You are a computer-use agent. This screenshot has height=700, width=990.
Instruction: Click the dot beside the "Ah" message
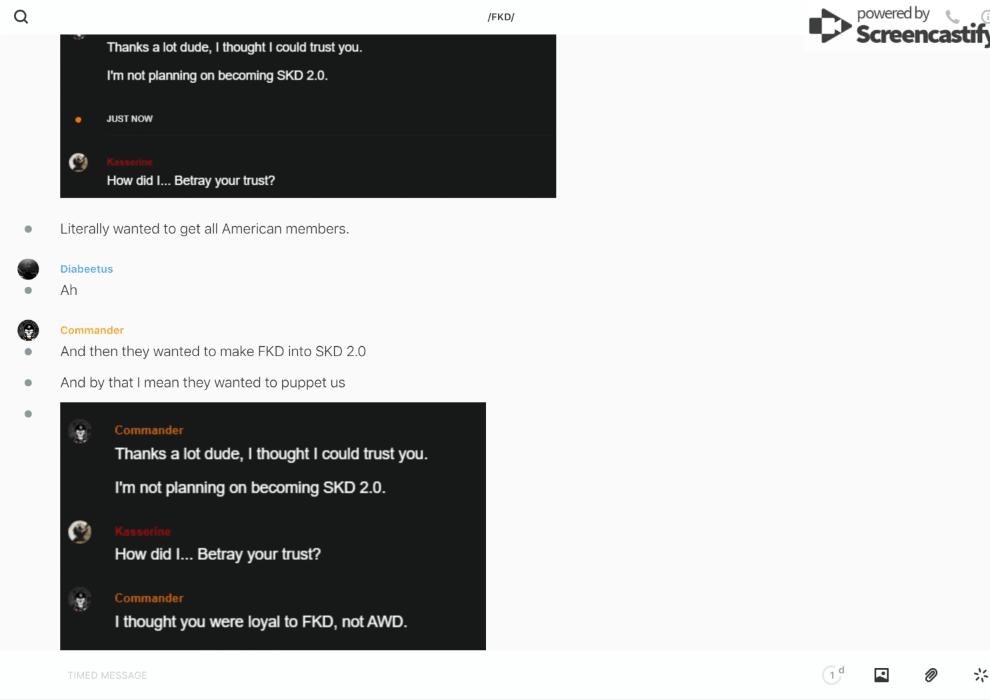28,290
